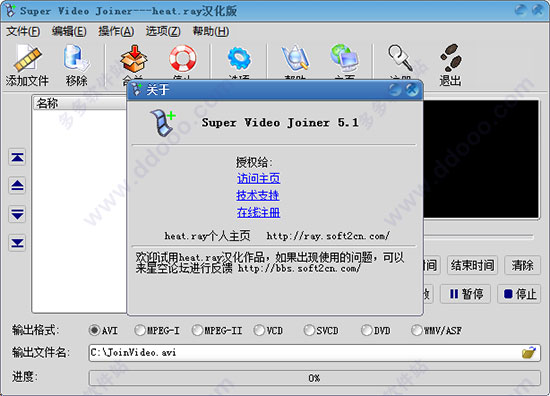Close the 关于 About dialog
This screenshot has width=550, height=396.
412,90
